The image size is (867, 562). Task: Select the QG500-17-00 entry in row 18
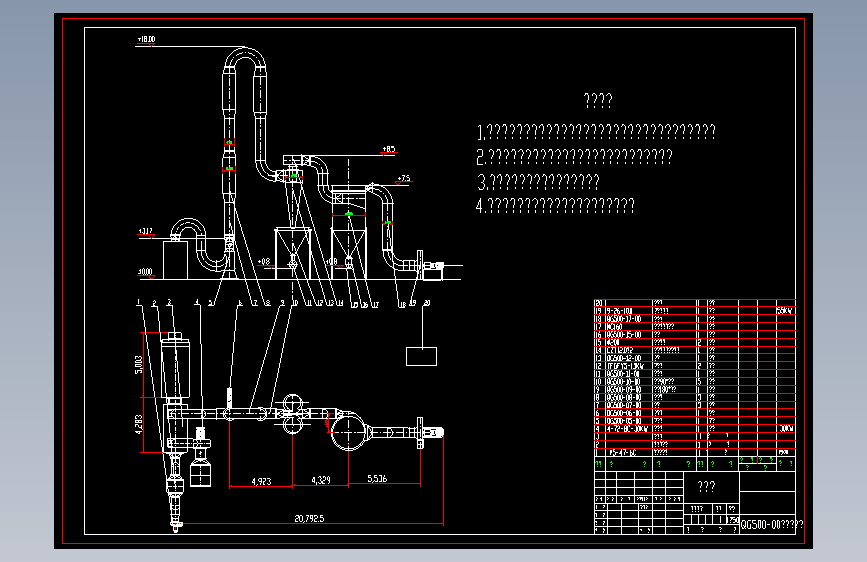tap(624, 319)
